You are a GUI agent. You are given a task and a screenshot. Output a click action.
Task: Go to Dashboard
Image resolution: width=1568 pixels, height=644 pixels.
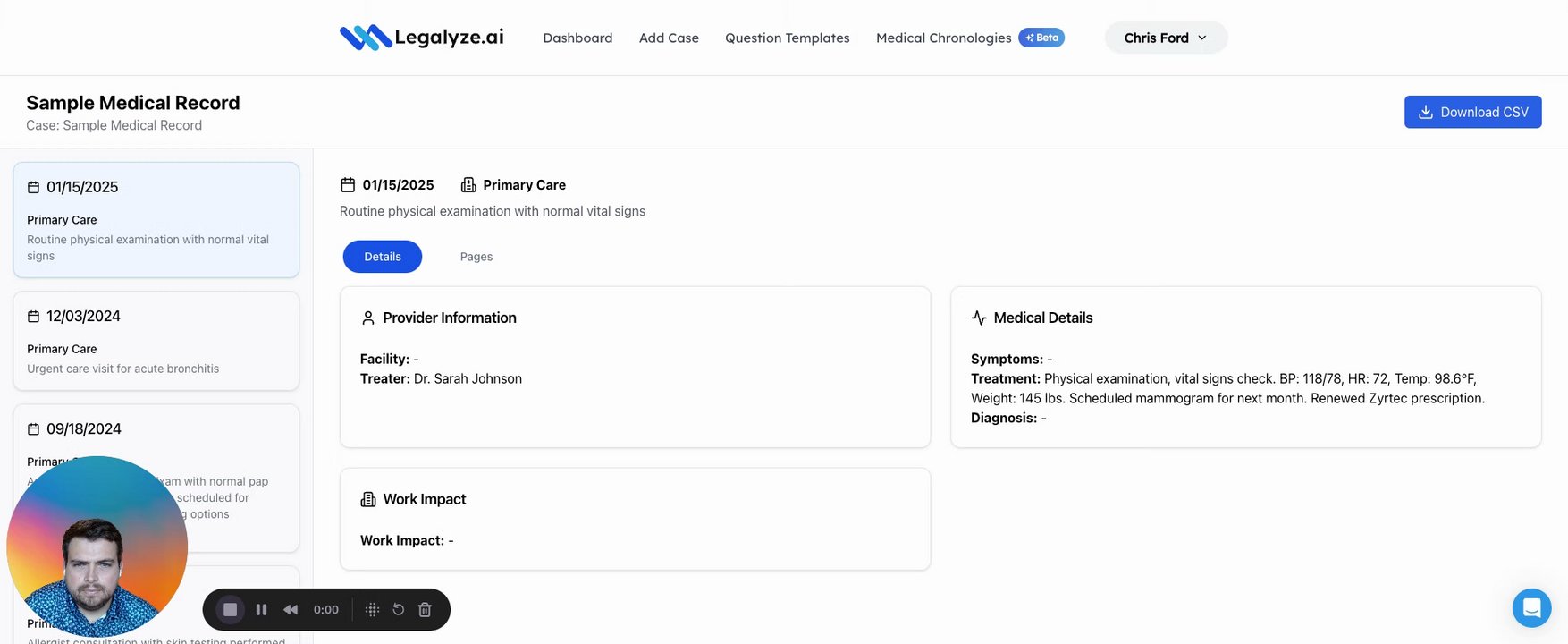coord(577,38)
